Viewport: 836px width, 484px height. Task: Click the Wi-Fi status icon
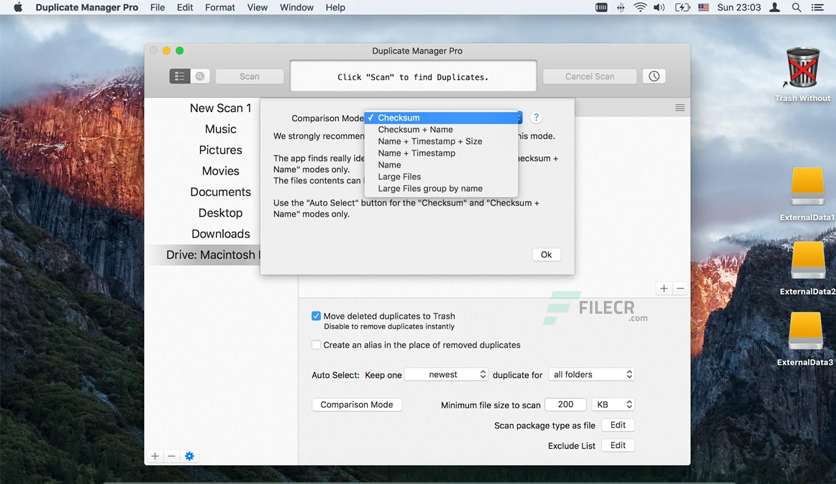pyautogui.click(x=640, y=7)
